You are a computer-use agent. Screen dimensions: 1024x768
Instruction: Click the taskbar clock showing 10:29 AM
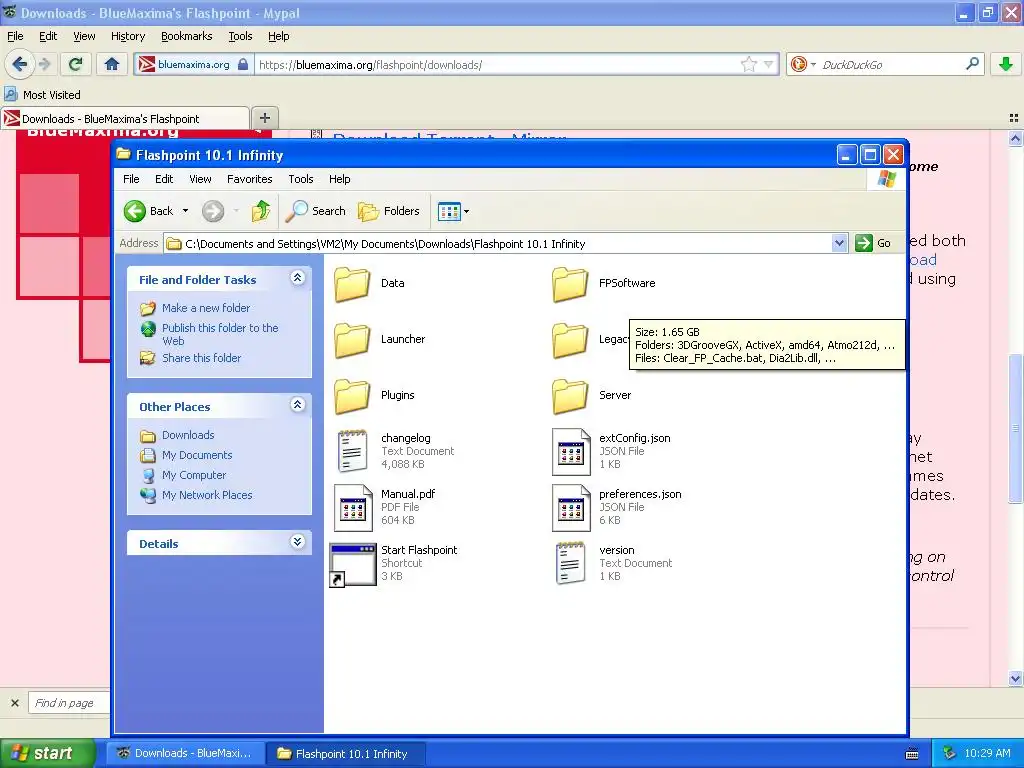(987, 753)
